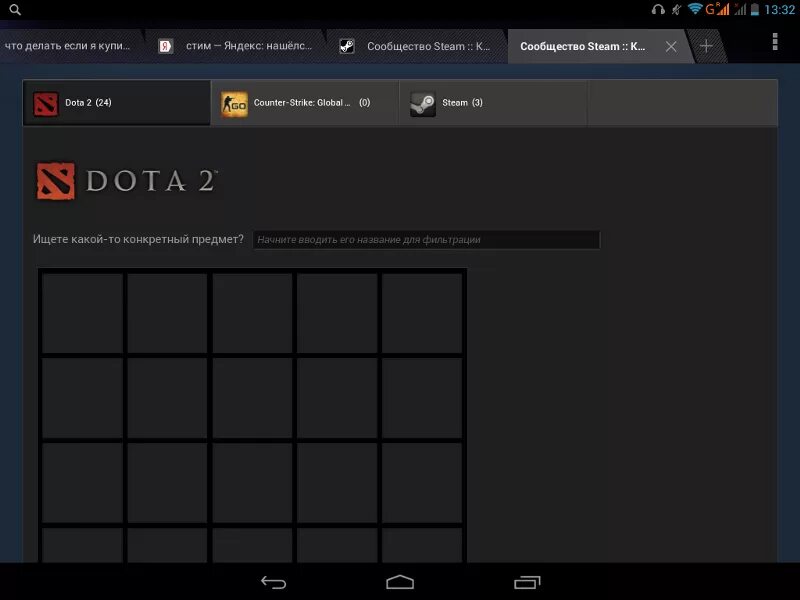
Task: Select the active Сообщество Steam tab title
Action: (x=582, y=46)
